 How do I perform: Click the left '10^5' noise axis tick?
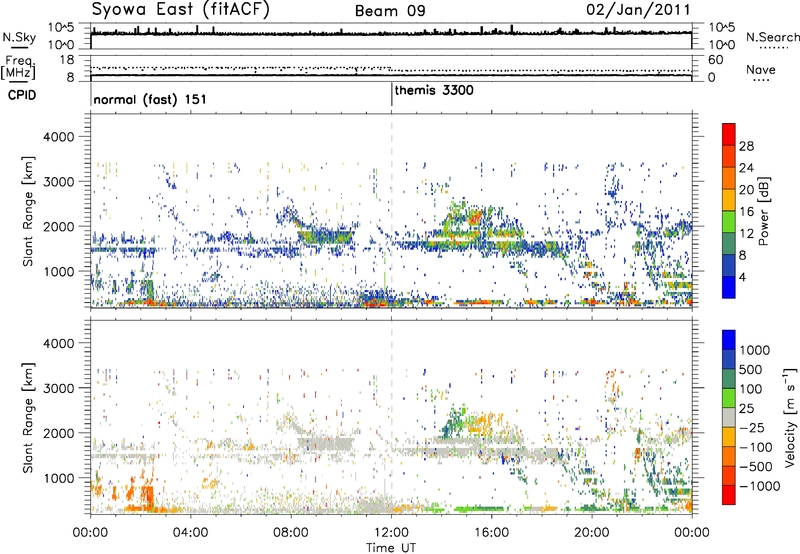coord(61,27)
